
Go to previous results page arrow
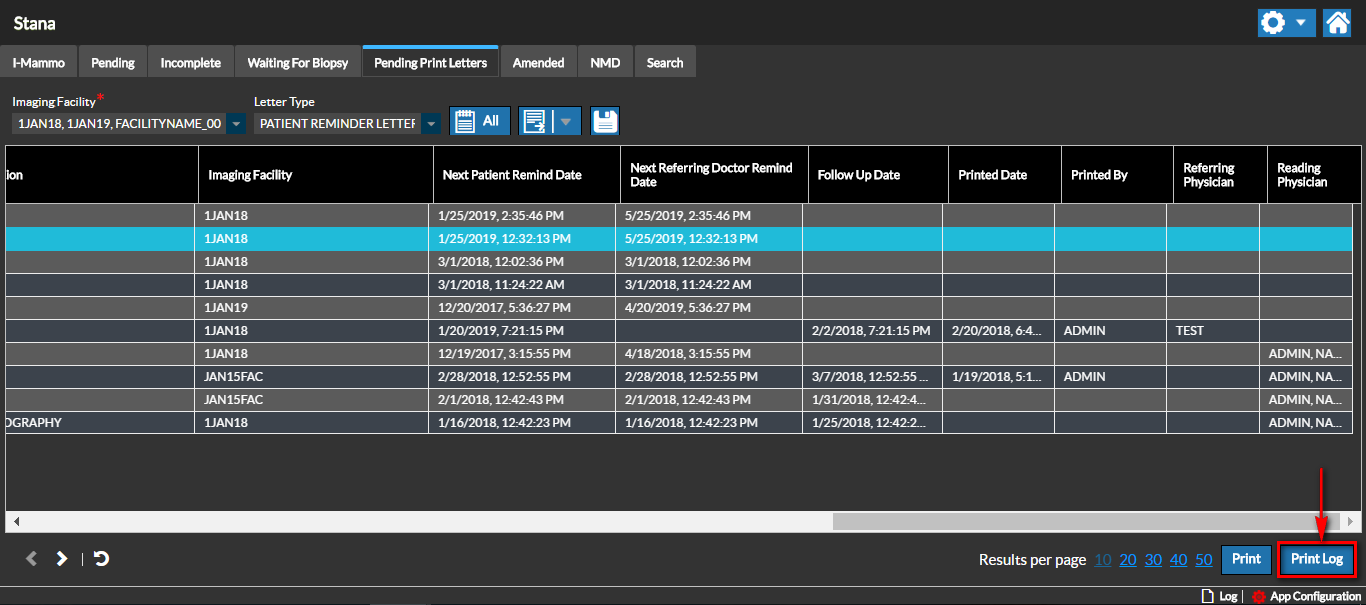[31, 559]
